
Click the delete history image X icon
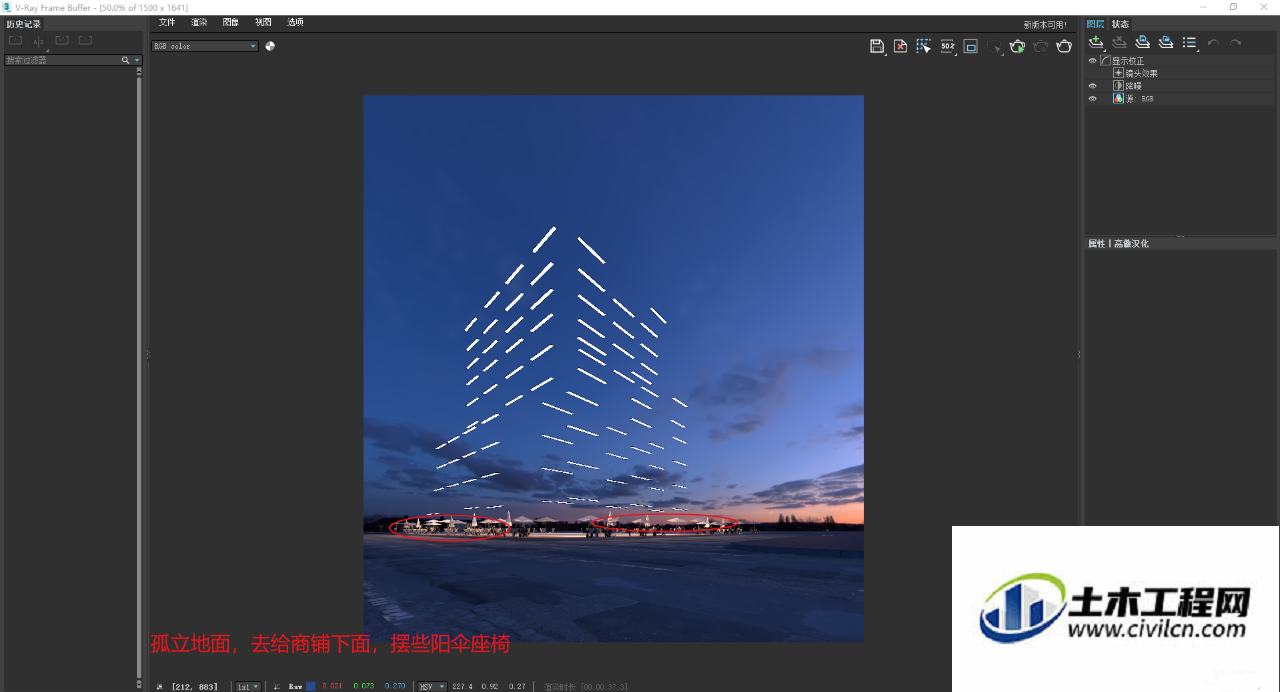85,41
